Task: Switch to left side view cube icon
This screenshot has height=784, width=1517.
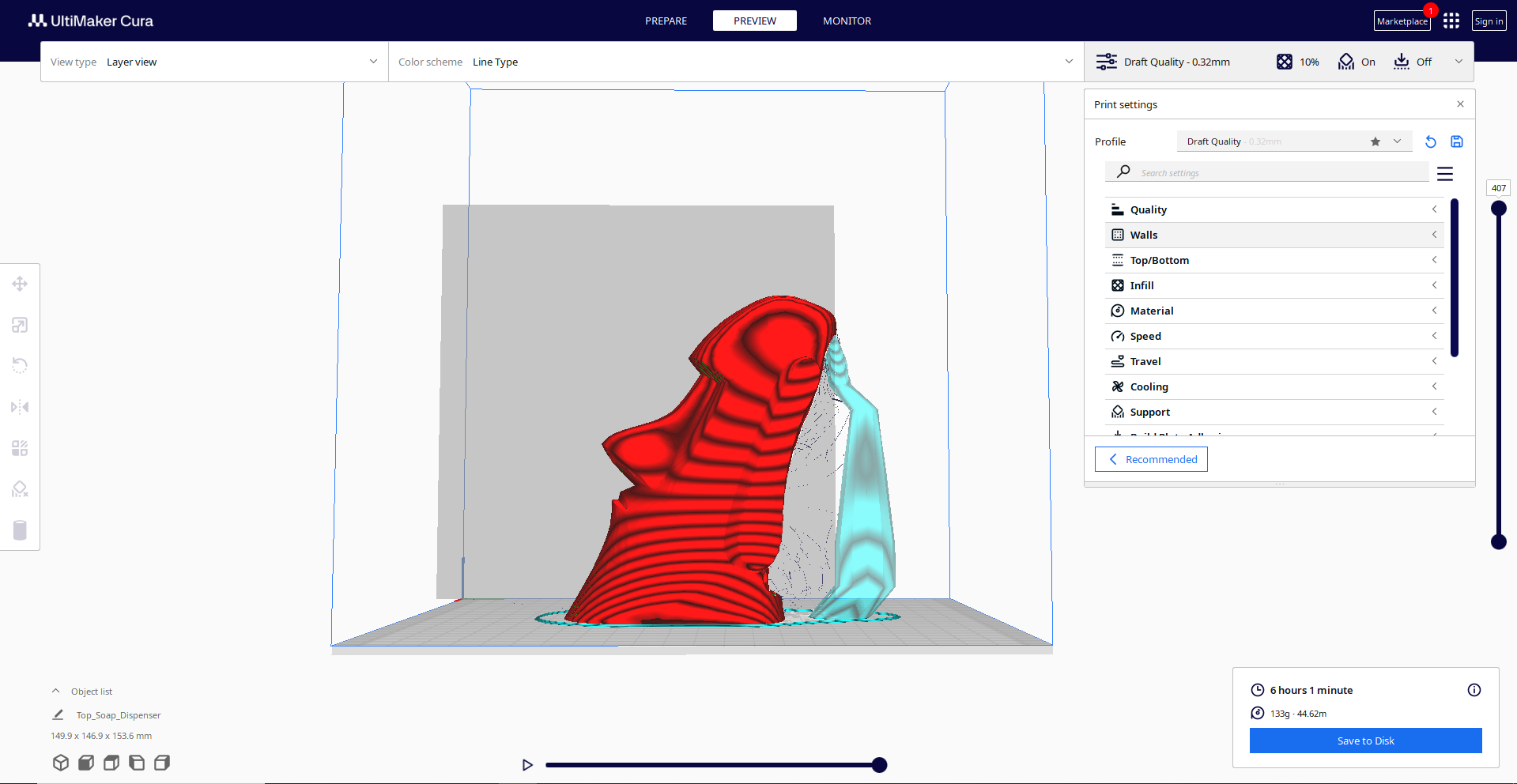Action: click(x=137, y=763)
